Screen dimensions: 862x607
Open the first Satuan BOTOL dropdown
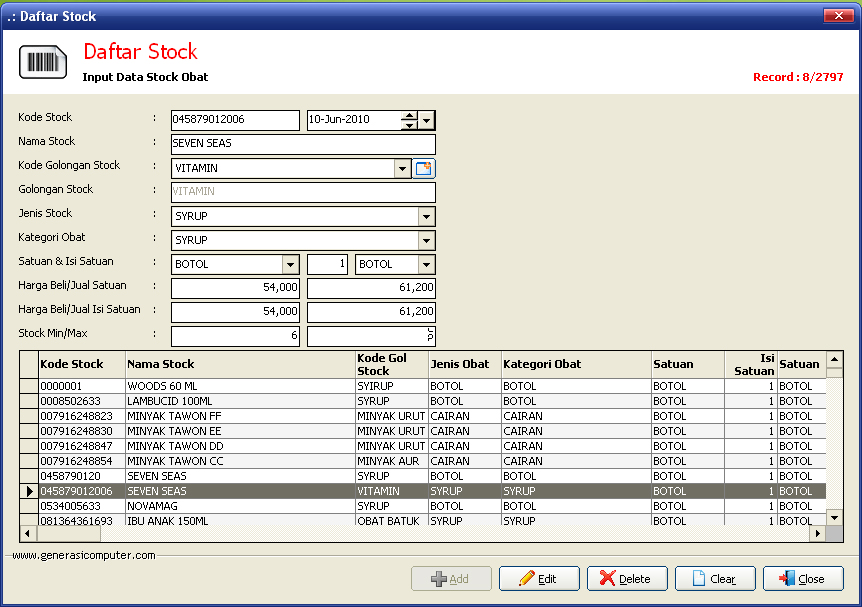(291, 265)
